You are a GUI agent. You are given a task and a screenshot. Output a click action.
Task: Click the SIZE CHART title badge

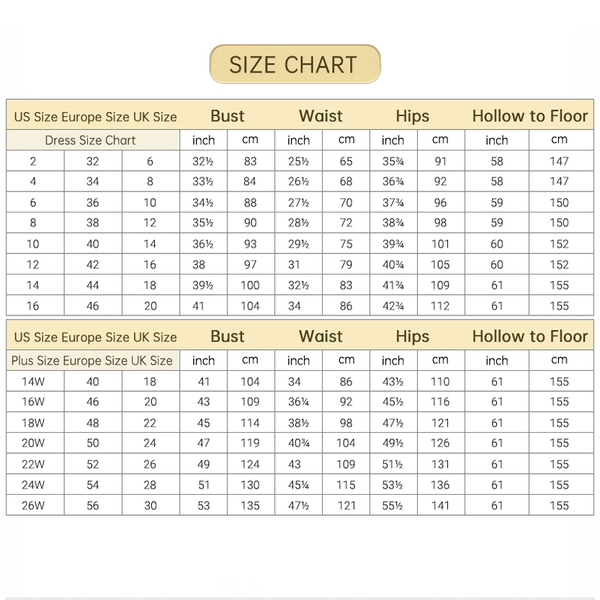tap(295, 64)
